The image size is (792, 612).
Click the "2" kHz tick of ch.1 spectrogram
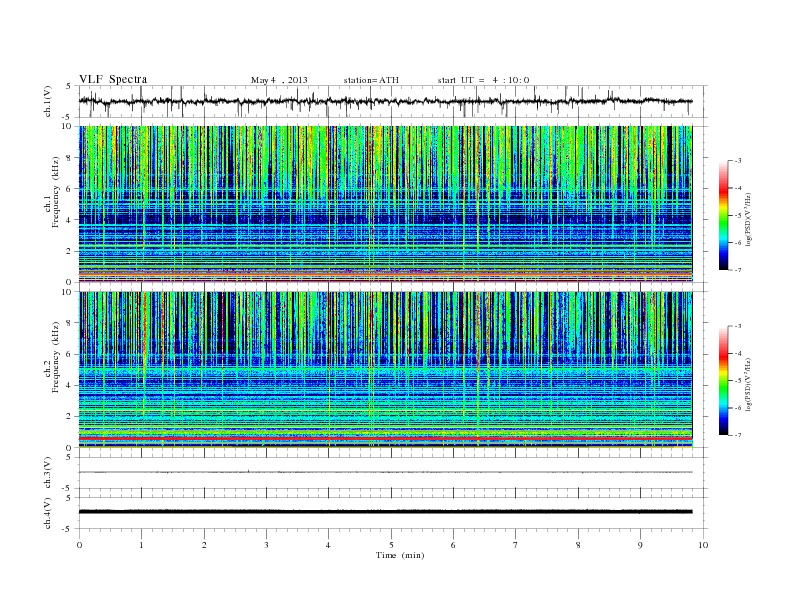point(69,251)
